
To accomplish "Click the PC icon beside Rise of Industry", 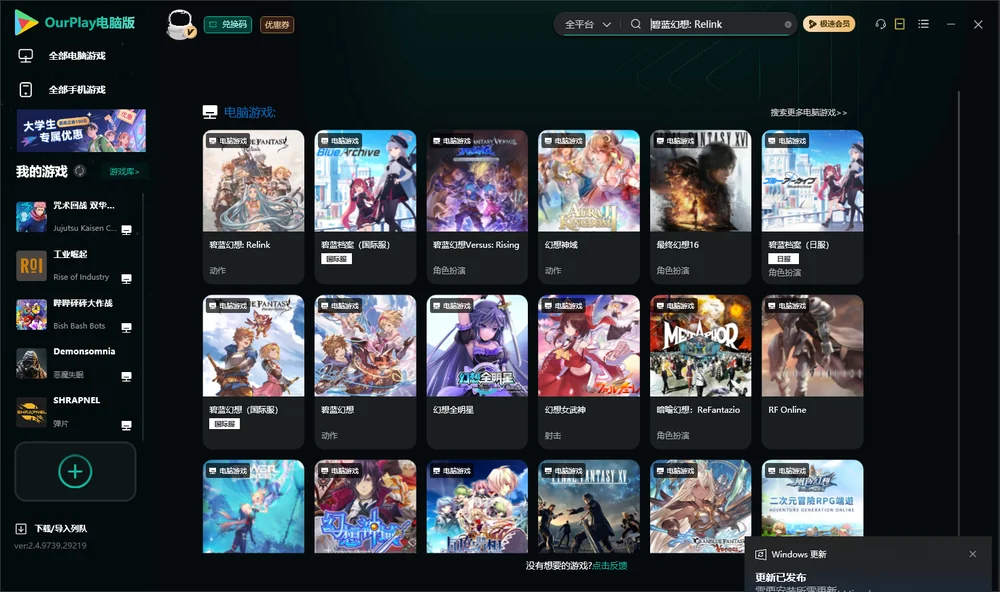I will 126,279.
